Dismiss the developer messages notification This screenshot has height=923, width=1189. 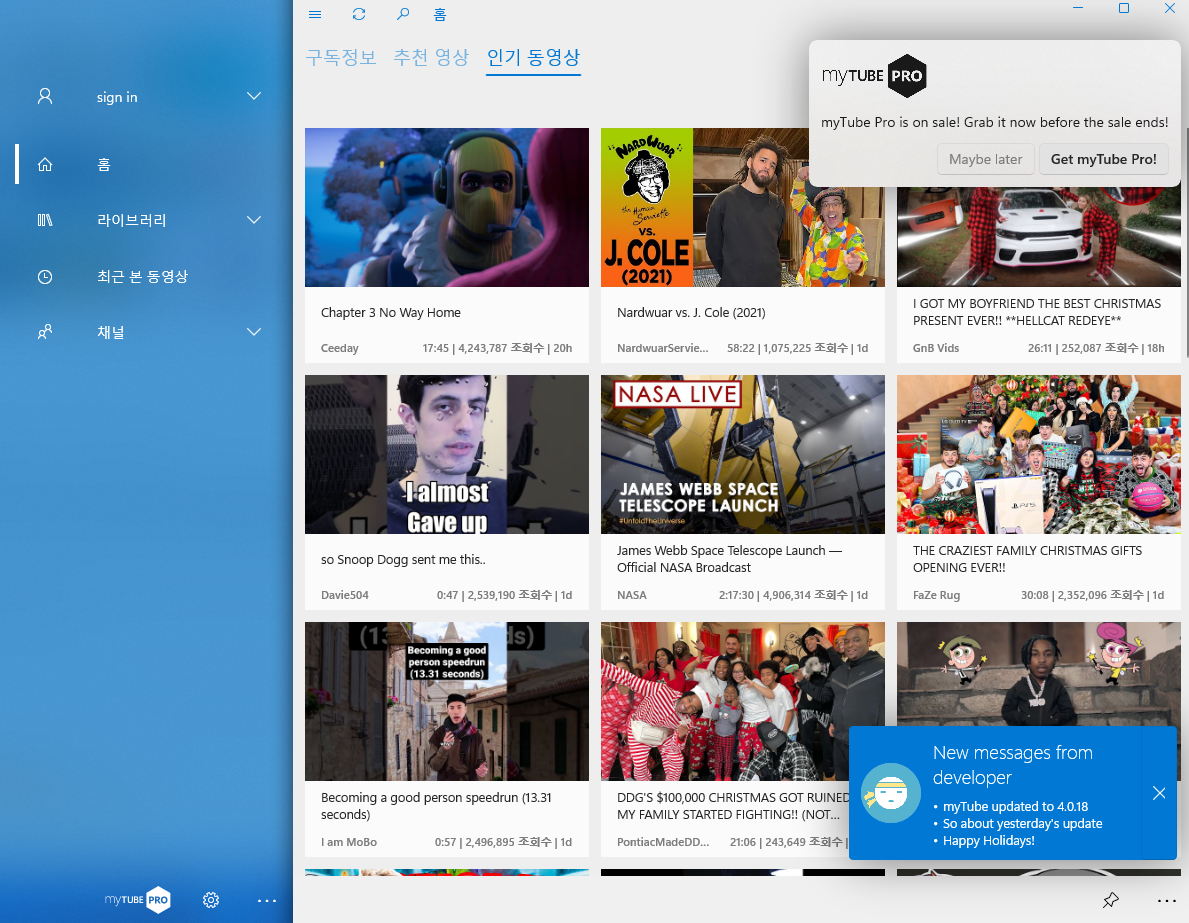[1159, 793]
